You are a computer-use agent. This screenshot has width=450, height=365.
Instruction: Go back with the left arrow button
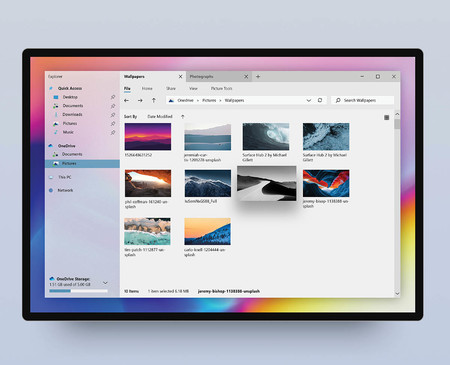point(126,100)
